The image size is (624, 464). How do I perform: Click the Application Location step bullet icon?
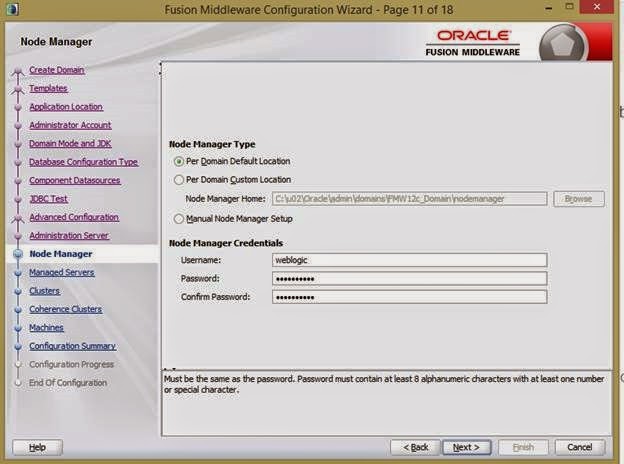coord(18,107)
